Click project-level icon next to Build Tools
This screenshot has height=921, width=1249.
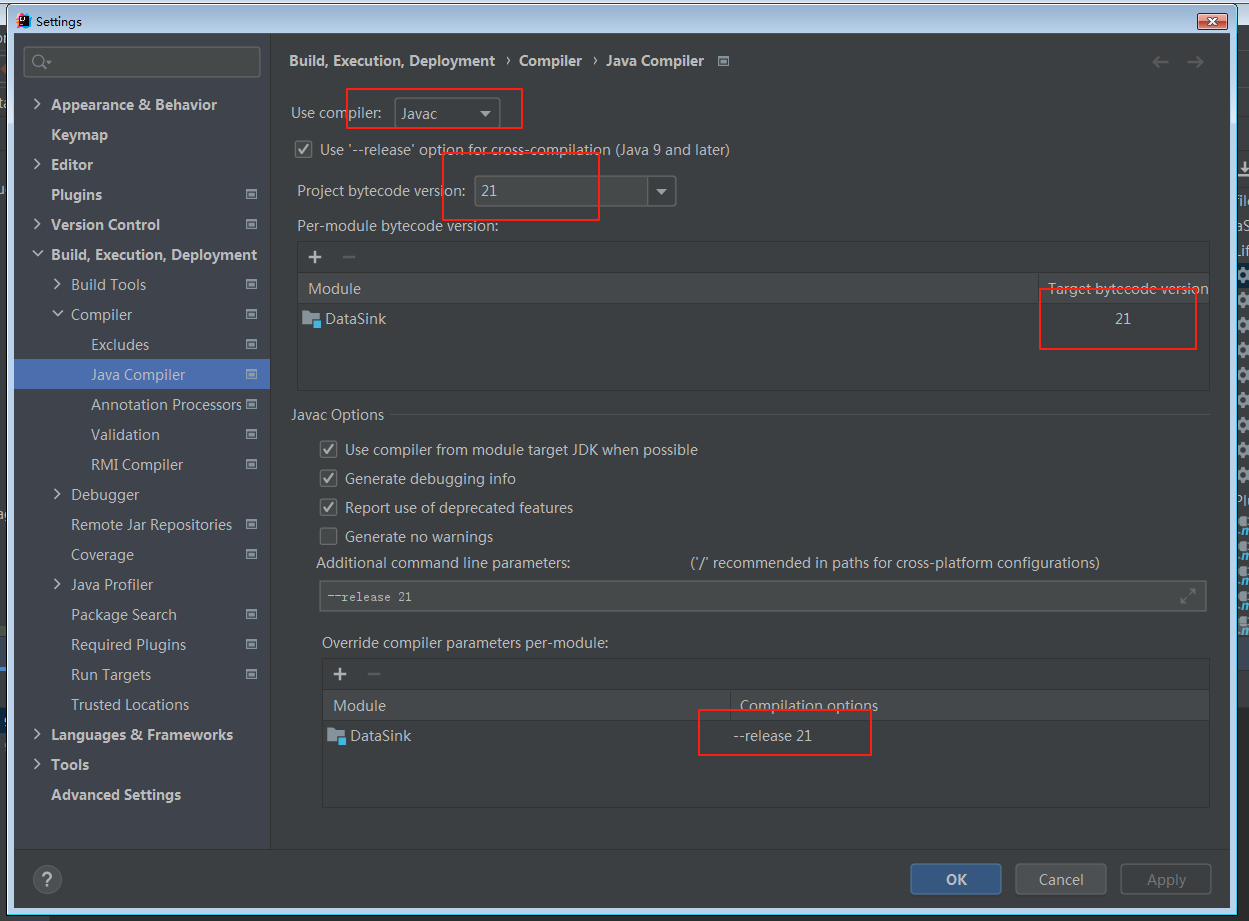click(251, 284)
